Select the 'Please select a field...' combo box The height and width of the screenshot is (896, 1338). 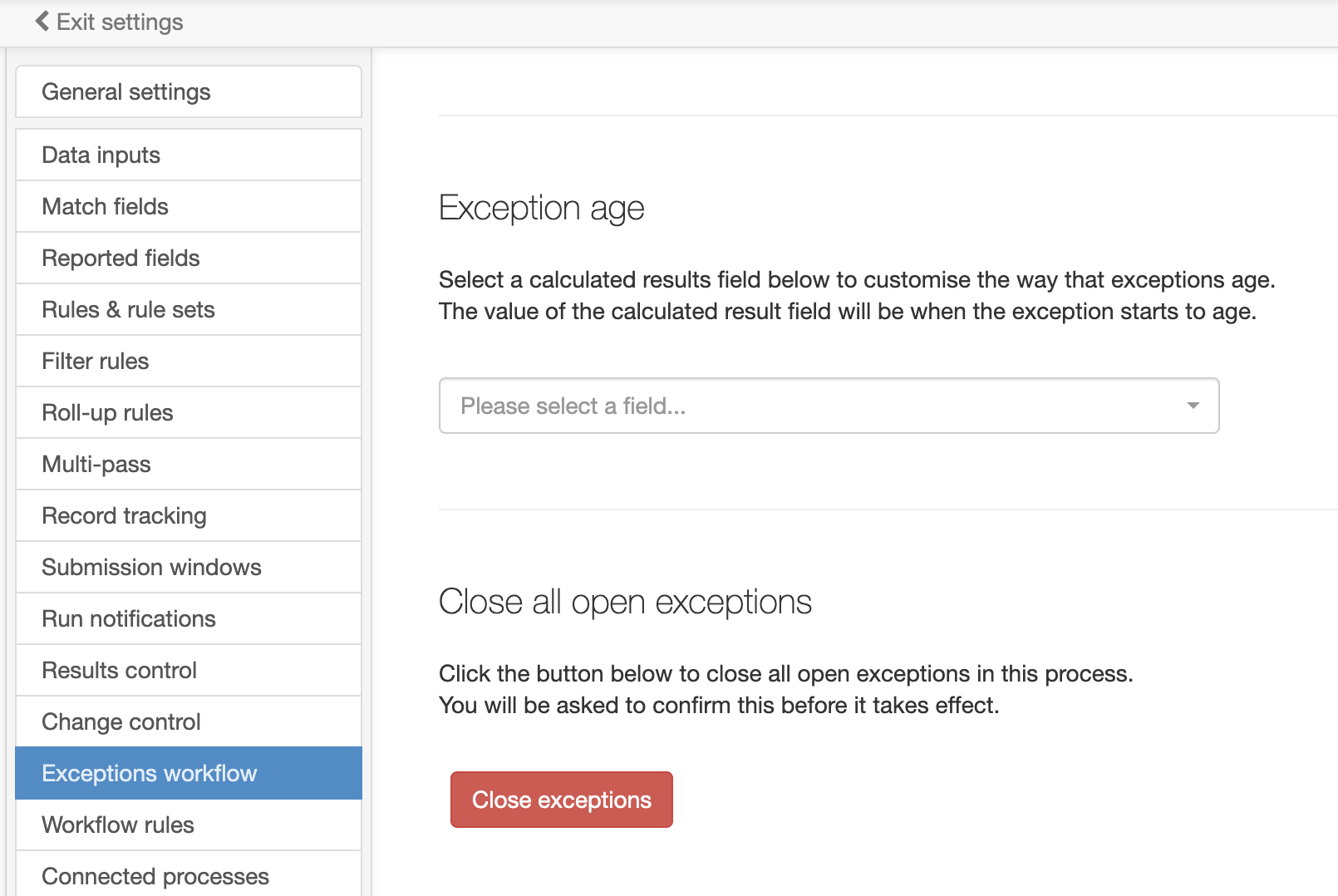[x=829, y=406]
